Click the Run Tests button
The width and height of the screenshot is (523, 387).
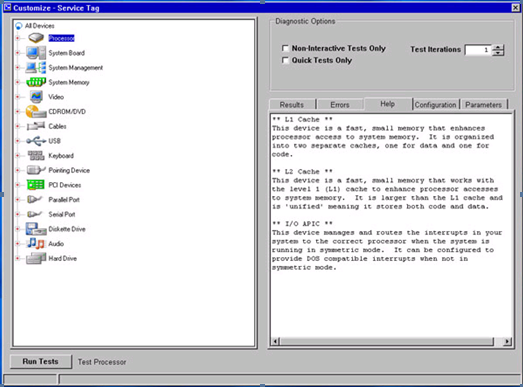(x=40, y=361)
